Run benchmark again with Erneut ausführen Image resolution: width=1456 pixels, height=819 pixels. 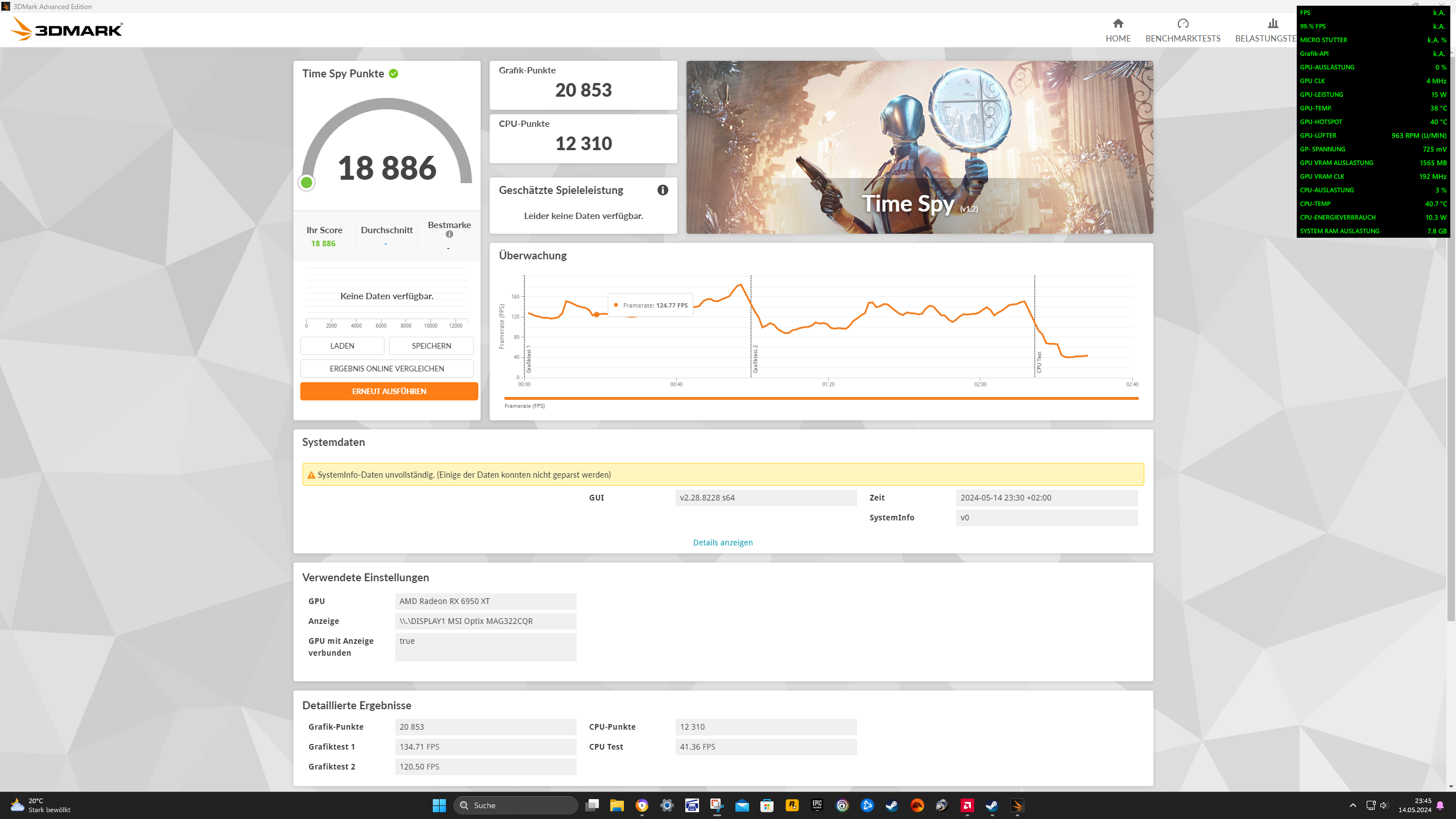[389, 391]
